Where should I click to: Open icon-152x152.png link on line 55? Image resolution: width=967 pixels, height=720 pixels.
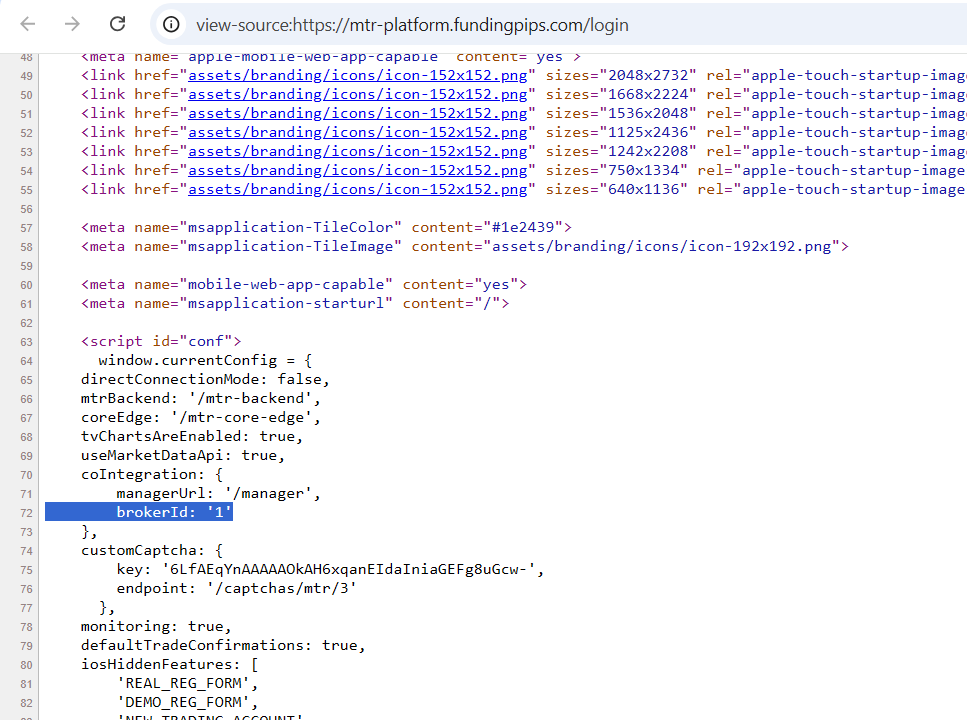click(358, 189)
